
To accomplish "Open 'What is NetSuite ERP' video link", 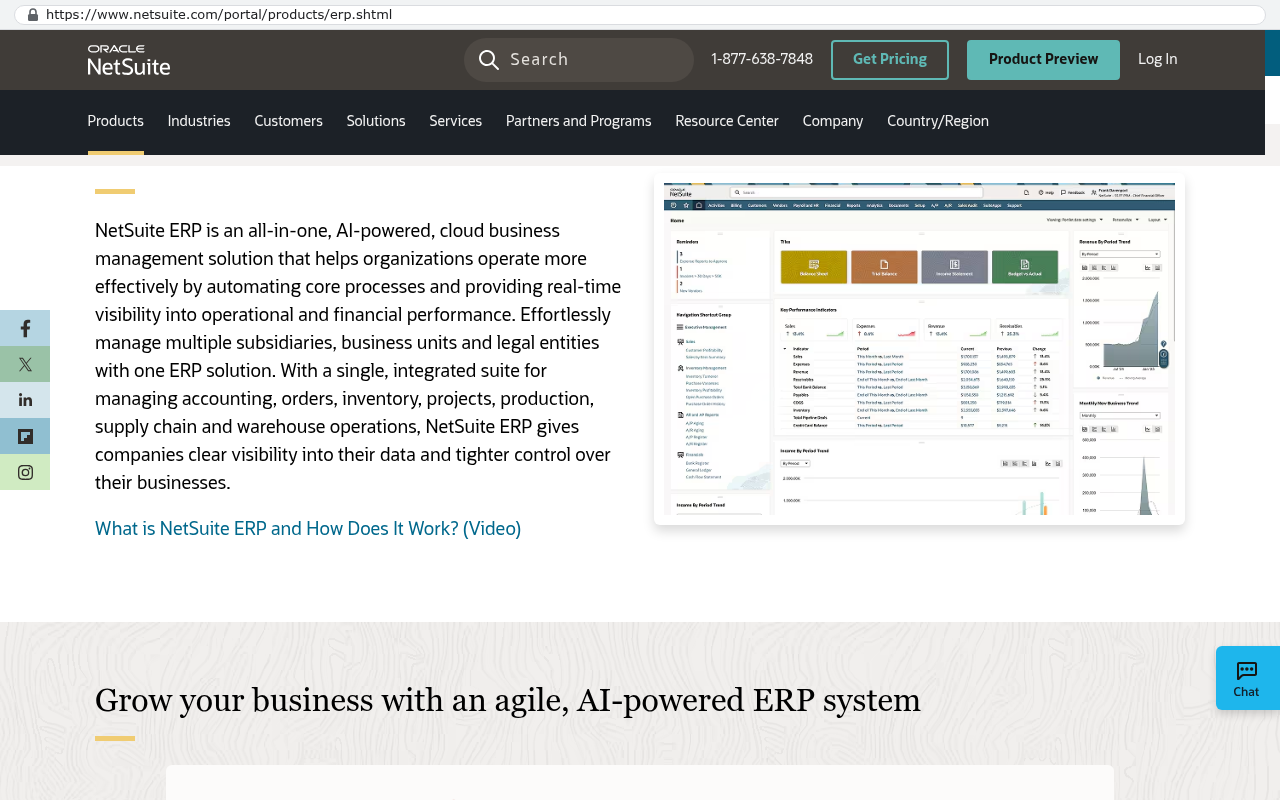I will [308, 528].
